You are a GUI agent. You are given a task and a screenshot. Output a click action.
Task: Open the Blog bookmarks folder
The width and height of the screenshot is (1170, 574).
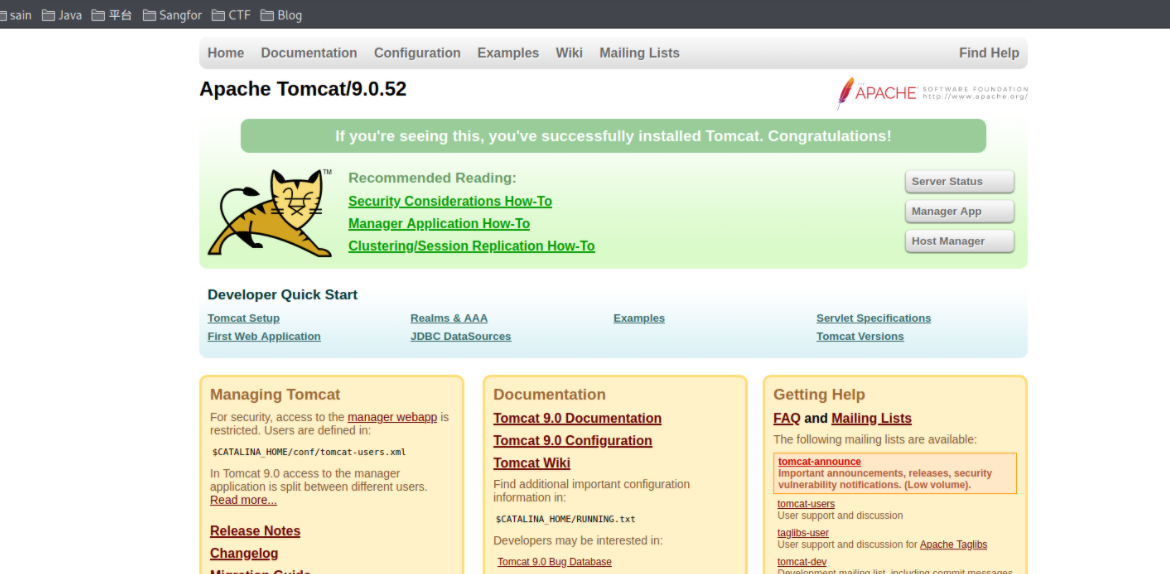[281, 15]
